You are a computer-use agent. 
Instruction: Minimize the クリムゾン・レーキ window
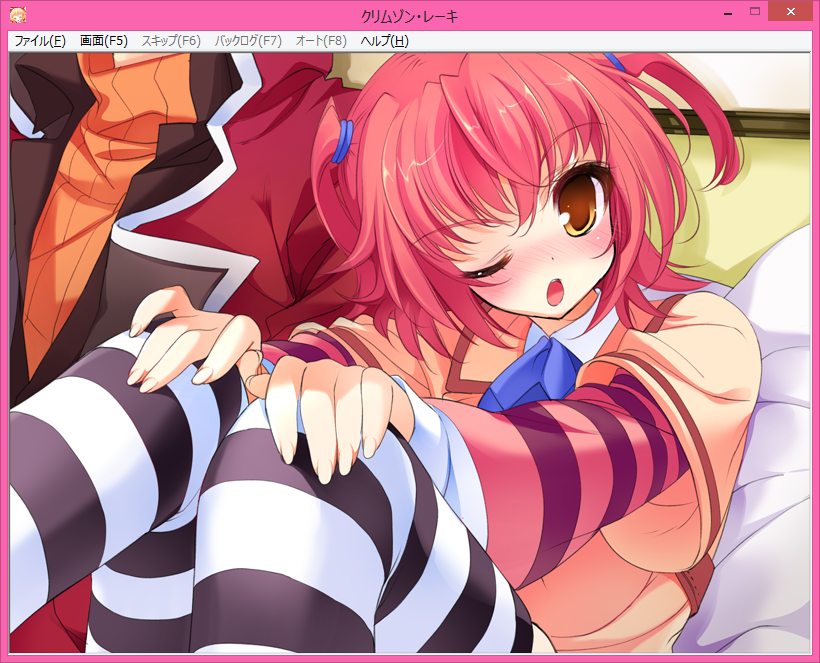click(728, 13)
